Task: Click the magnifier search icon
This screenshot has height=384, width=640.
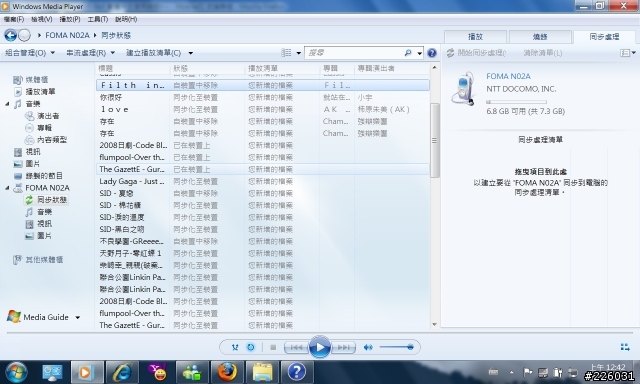Action: (407, 53)
